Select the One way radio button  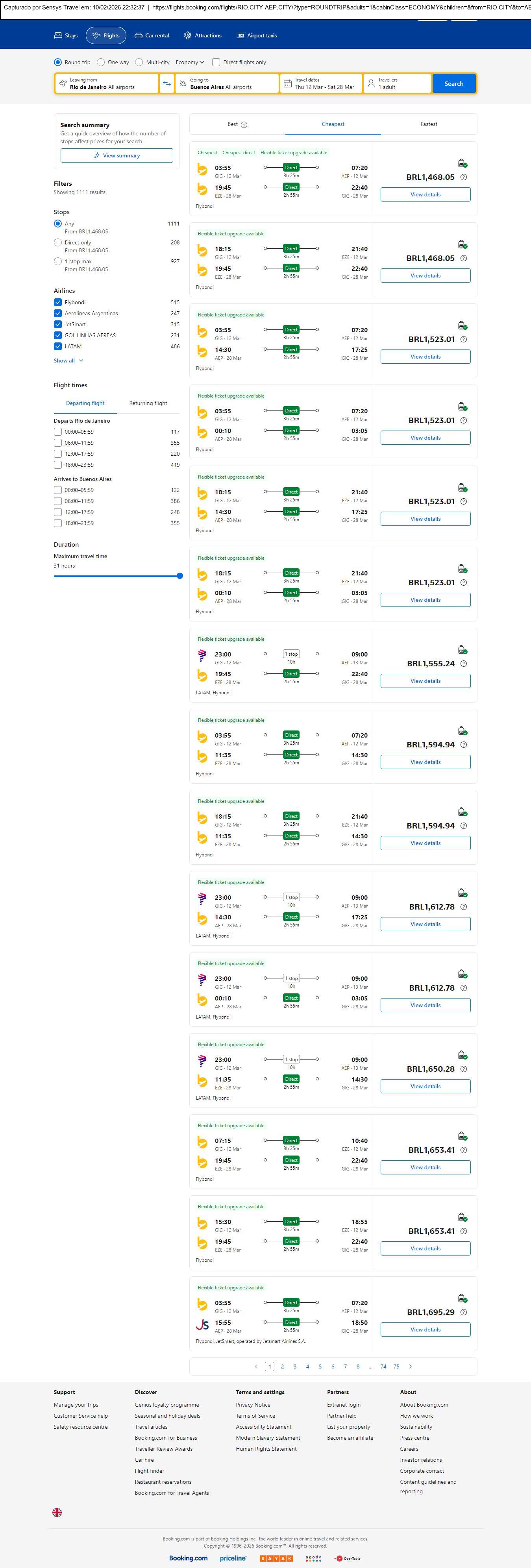101,62
